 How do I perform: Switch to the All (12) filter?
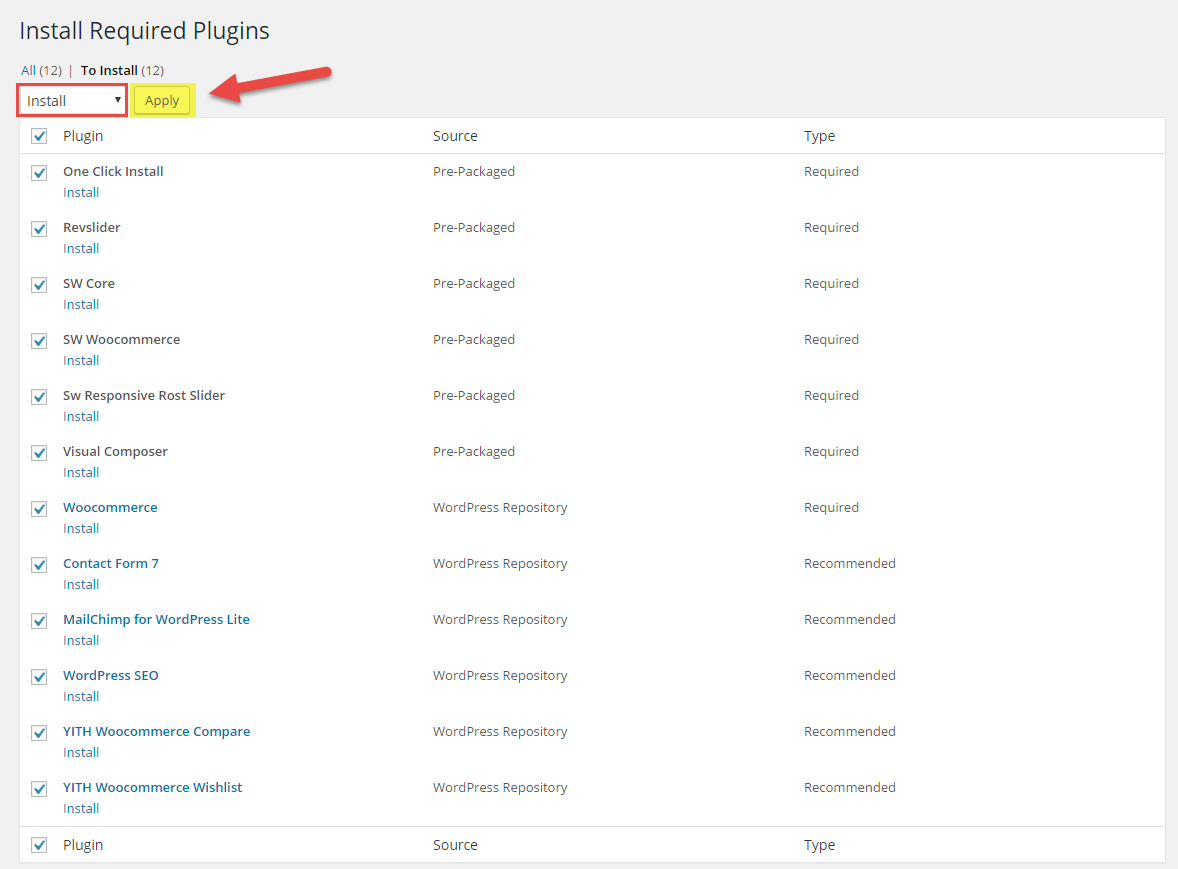(41, 71)
